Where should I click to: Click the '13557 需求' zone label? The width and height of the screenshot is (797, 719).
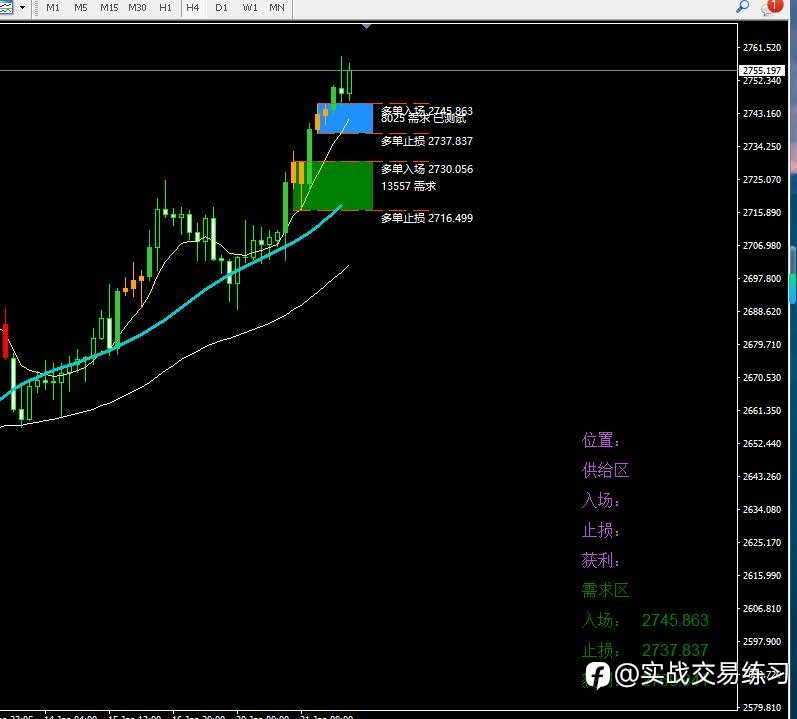click(409, 186)
